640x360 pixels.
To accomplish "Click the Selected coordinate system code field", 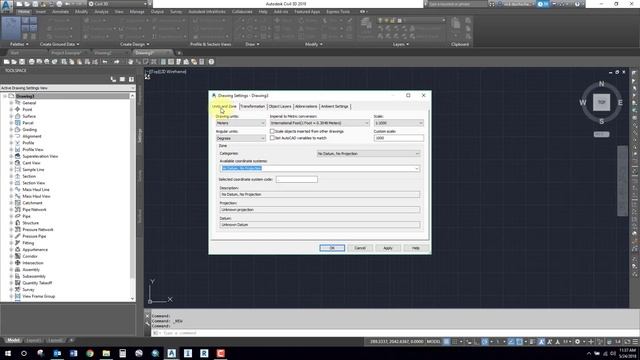I will click(297, 179).
